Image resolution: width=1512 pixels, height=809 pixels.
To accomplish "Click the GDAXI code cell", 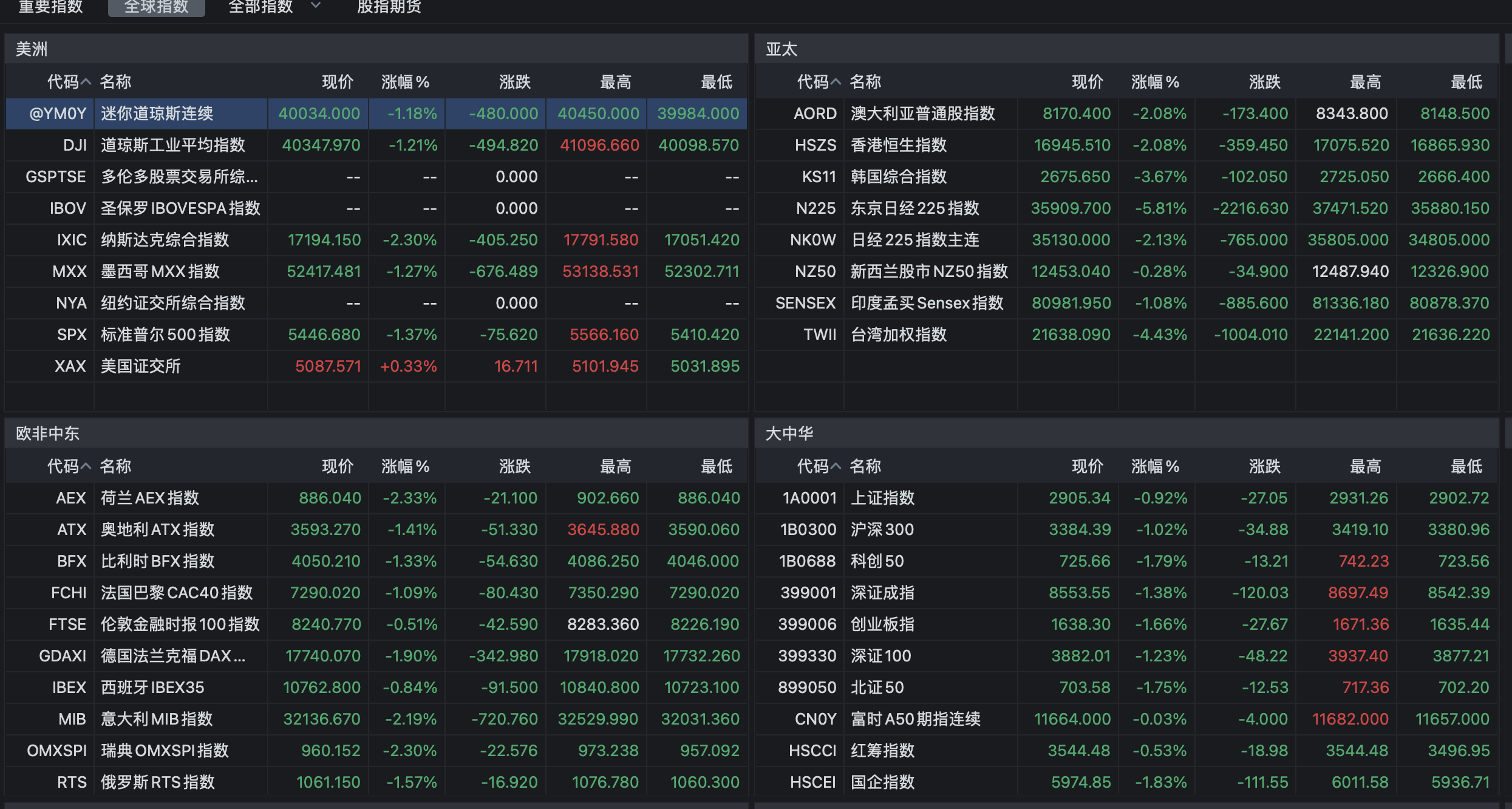I will tap(63, 656).
